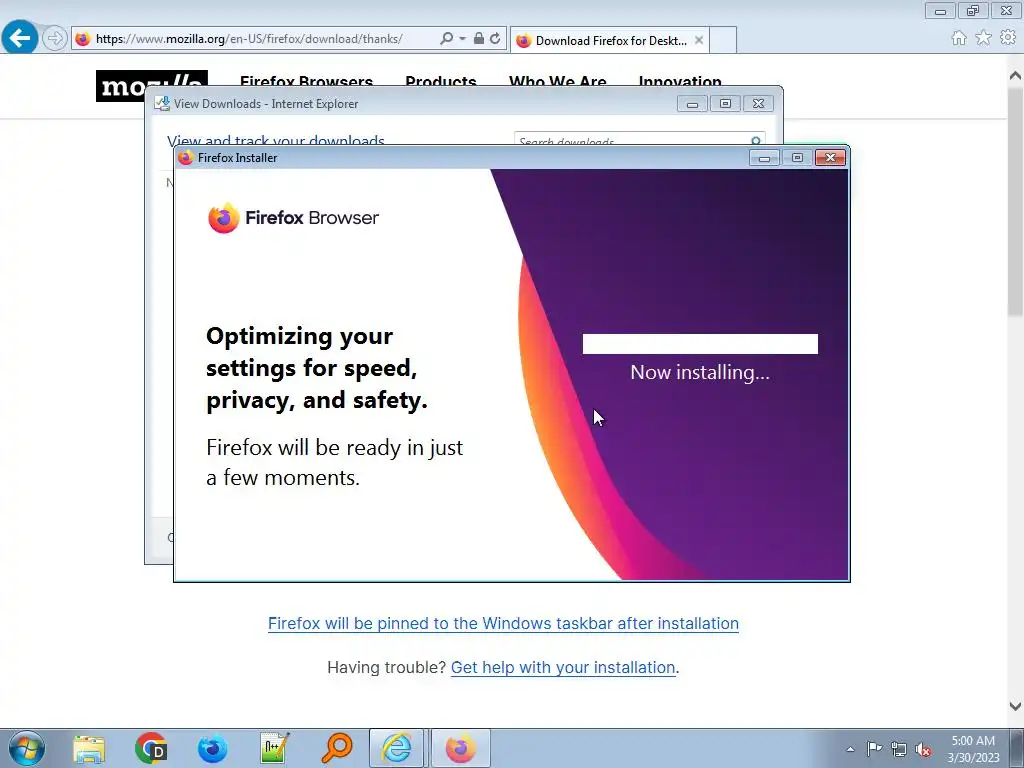Open the Windows Start menu orb
Viewport: 1024px width, 768px height.
pyautogui.click(x=27, y=748)
